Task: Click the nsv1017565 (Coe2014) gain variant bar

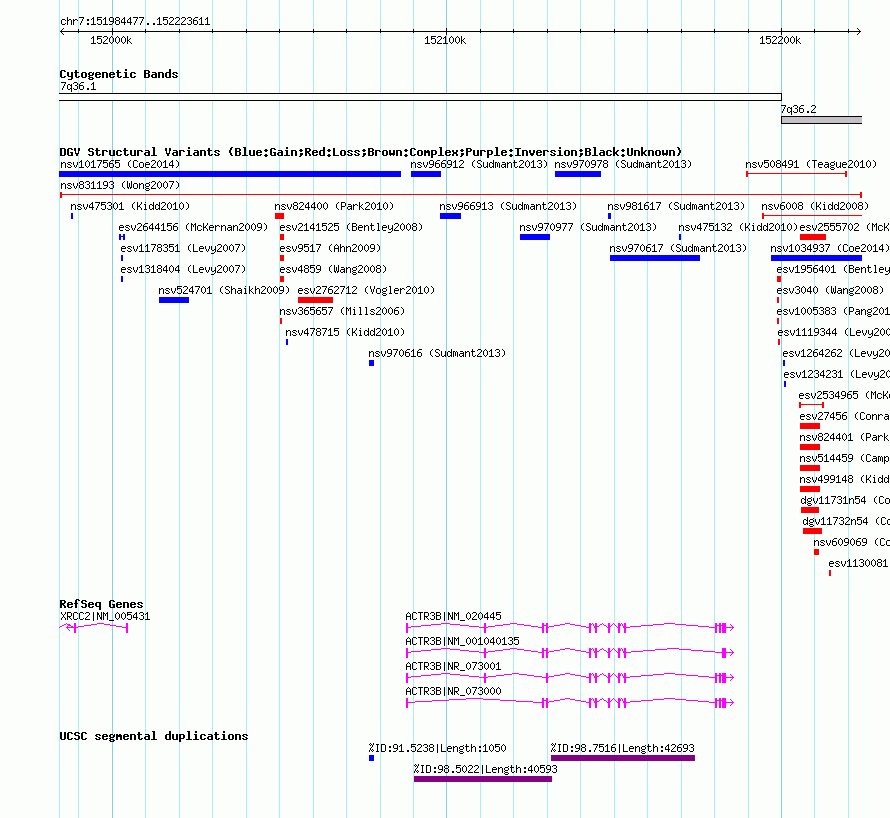Action: [x=230, y=174]
